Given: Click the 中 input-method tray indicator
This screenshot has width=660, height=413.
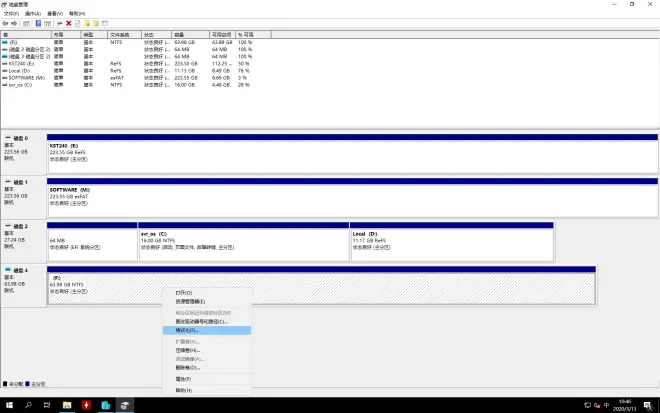Looking at the screenshot, I should [607, 405].
